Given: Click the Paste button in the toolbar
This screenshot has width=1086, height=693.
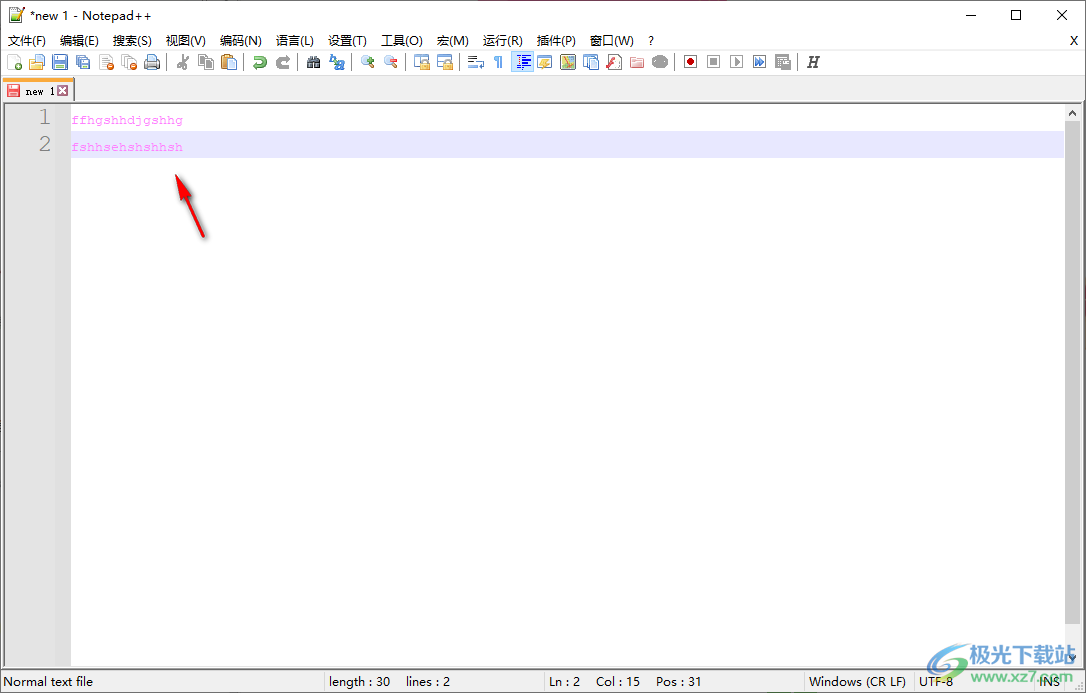Looking at the screenshot, I should 228,61.
